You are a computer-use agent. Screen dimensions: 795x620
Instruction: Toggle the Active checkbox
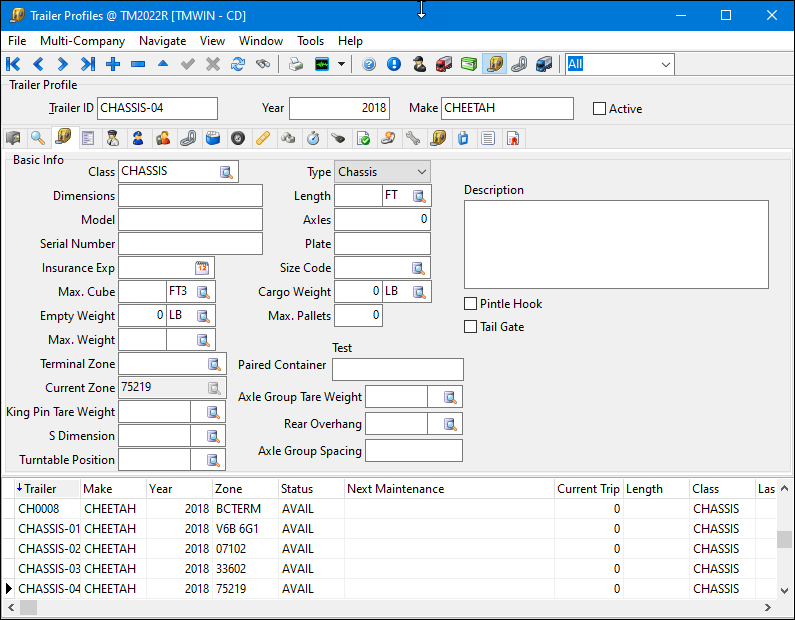[600, 109]
